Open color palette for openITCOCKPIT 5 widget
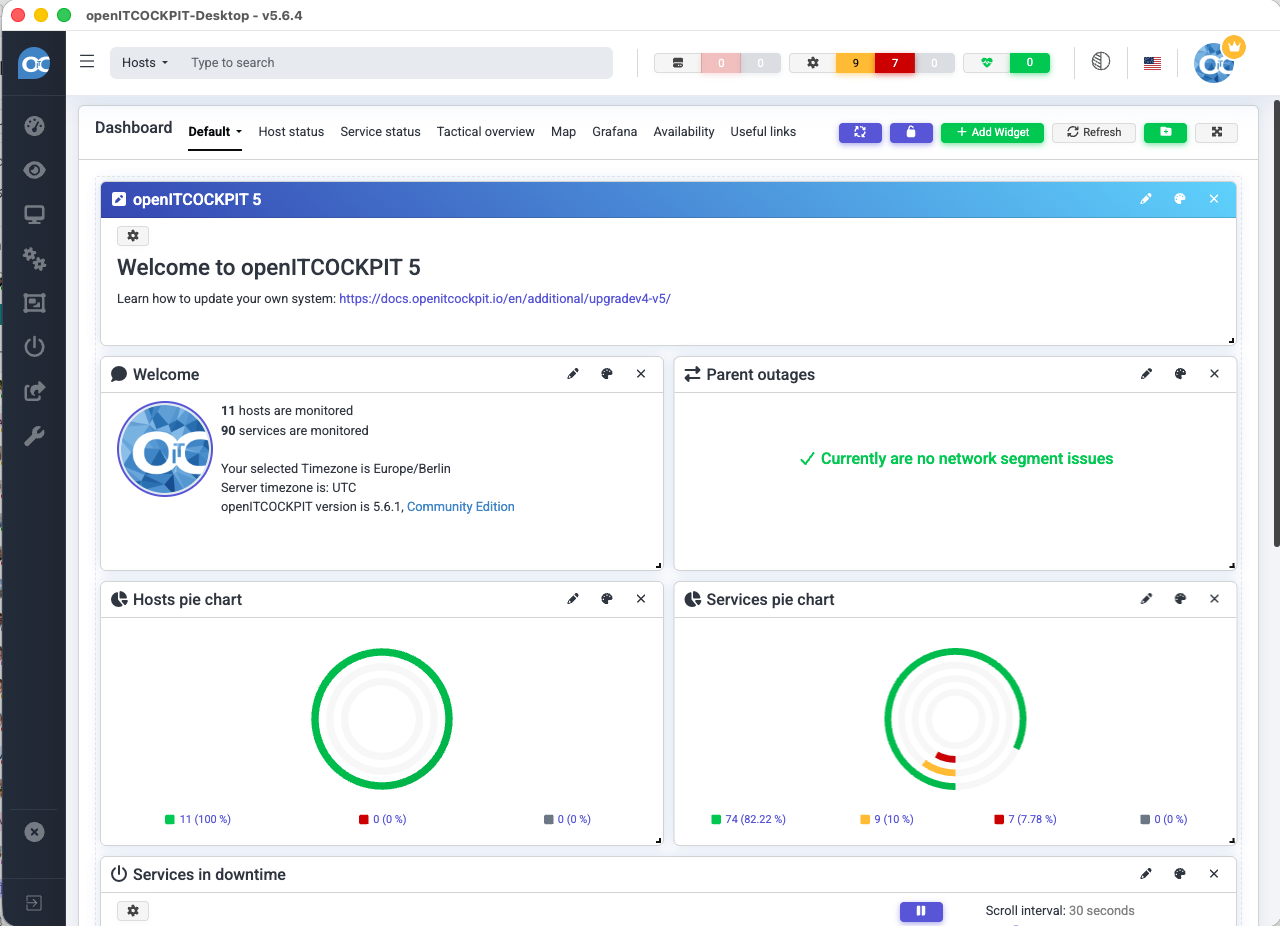The height and width of the screenshot is (926, 1280). (x=1180, y=199)
